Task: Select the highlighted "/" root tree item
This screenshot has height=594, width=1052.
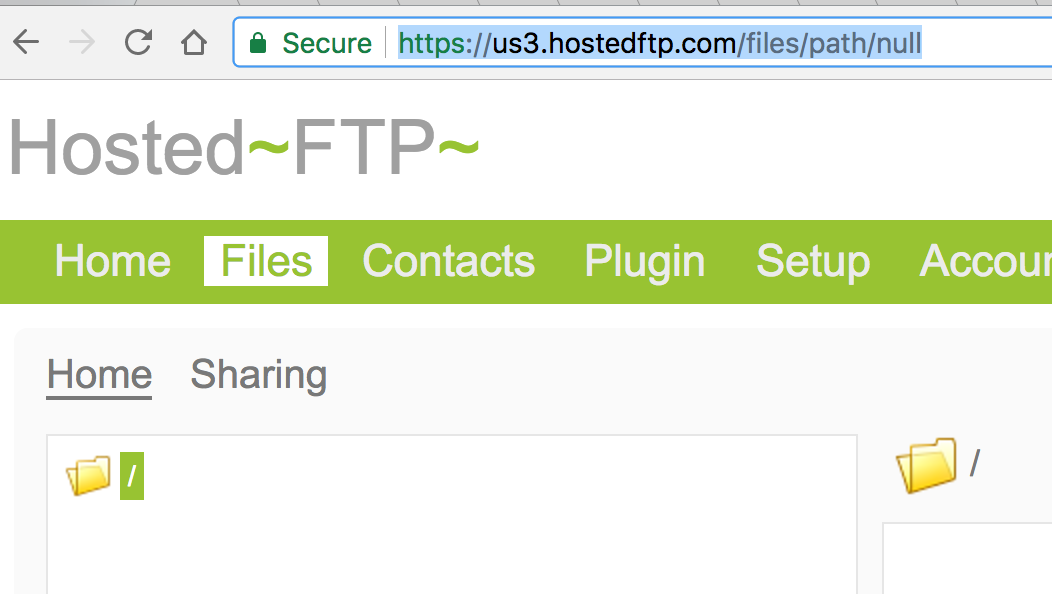Action: tap(132, 476)
